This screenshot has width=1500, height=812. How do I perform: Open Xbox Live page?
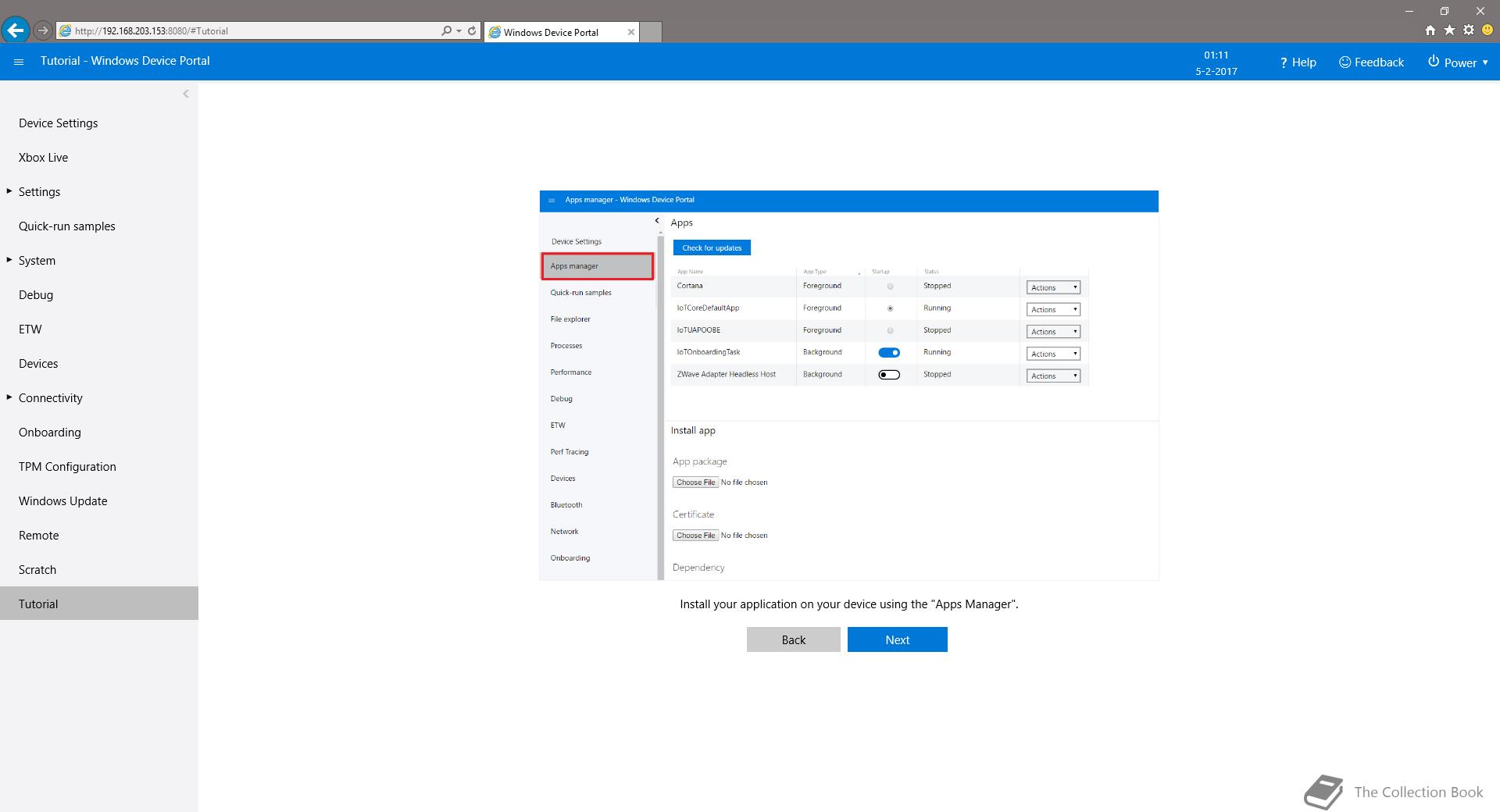point(99,158)
